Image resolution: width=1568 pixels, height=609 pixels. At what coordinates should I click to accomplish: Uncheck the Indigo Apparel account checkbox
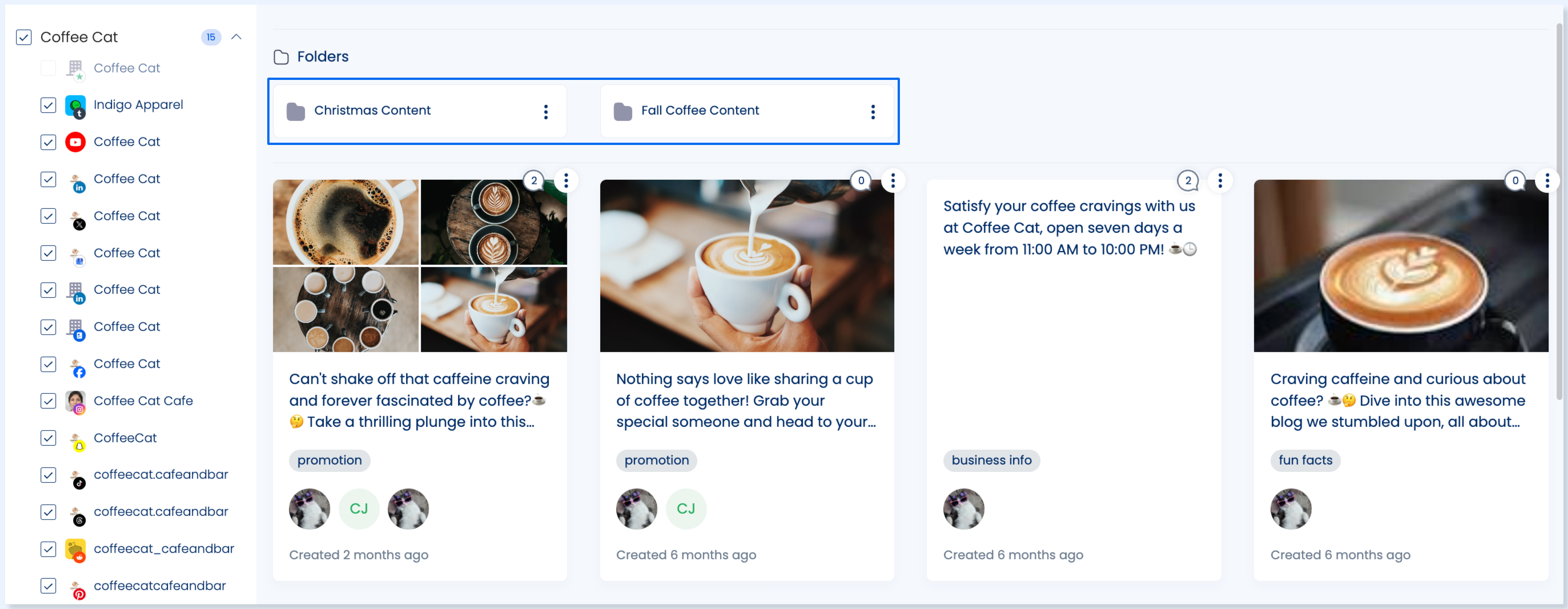(x=48, y=104)
